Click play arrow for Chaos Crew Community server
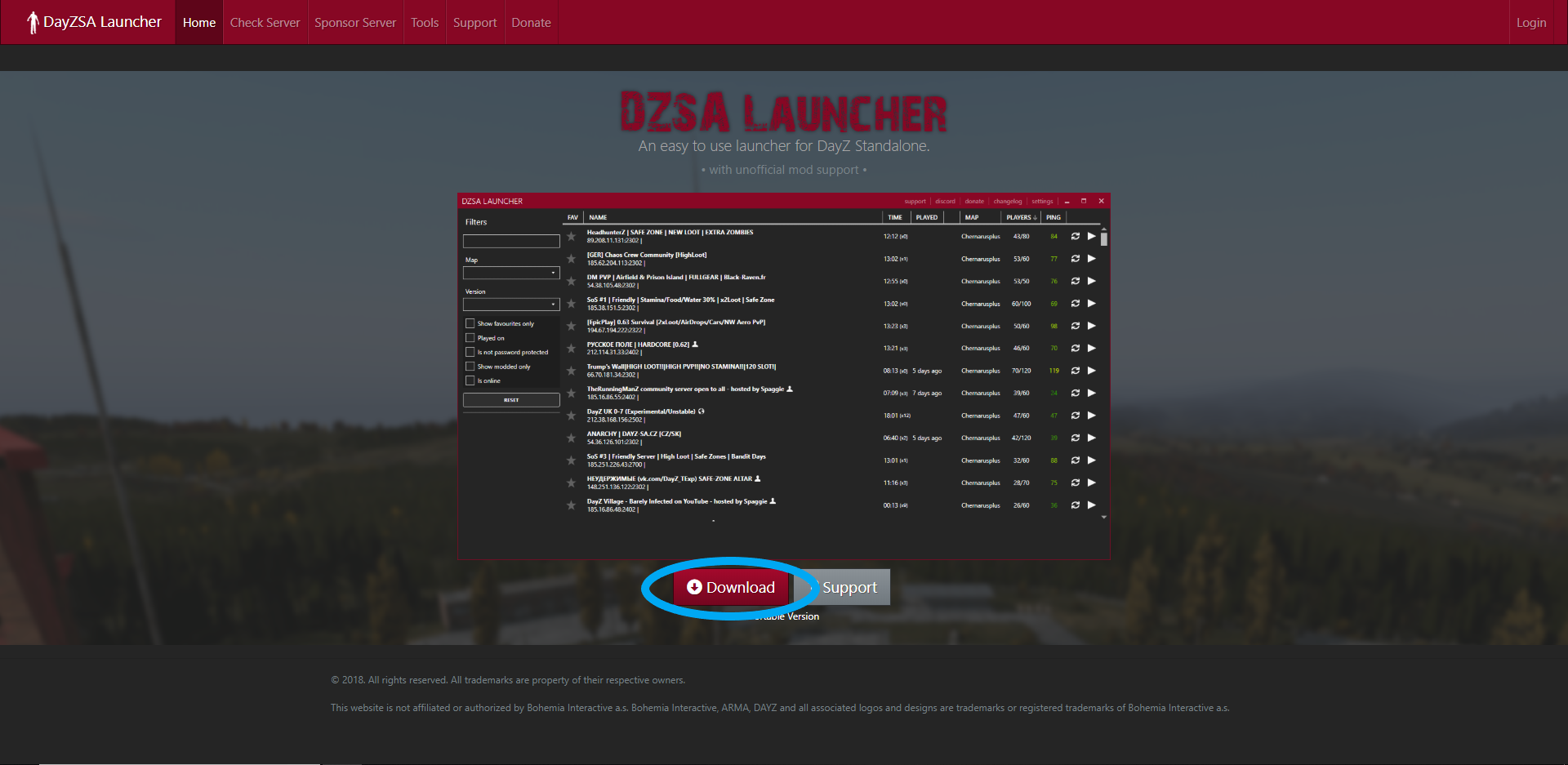The image size is (1568, 765). (1091, 259)
